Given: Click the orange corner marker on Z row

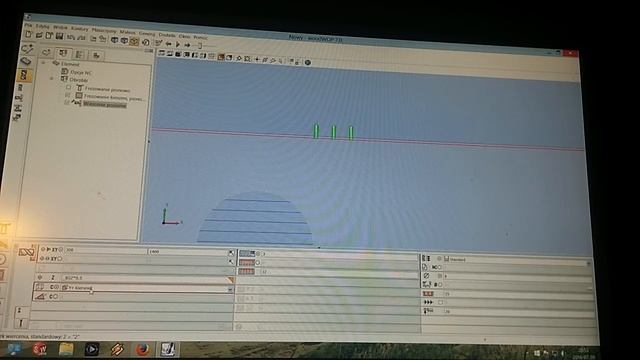Looking at the screenshot, I should point(231,280).
